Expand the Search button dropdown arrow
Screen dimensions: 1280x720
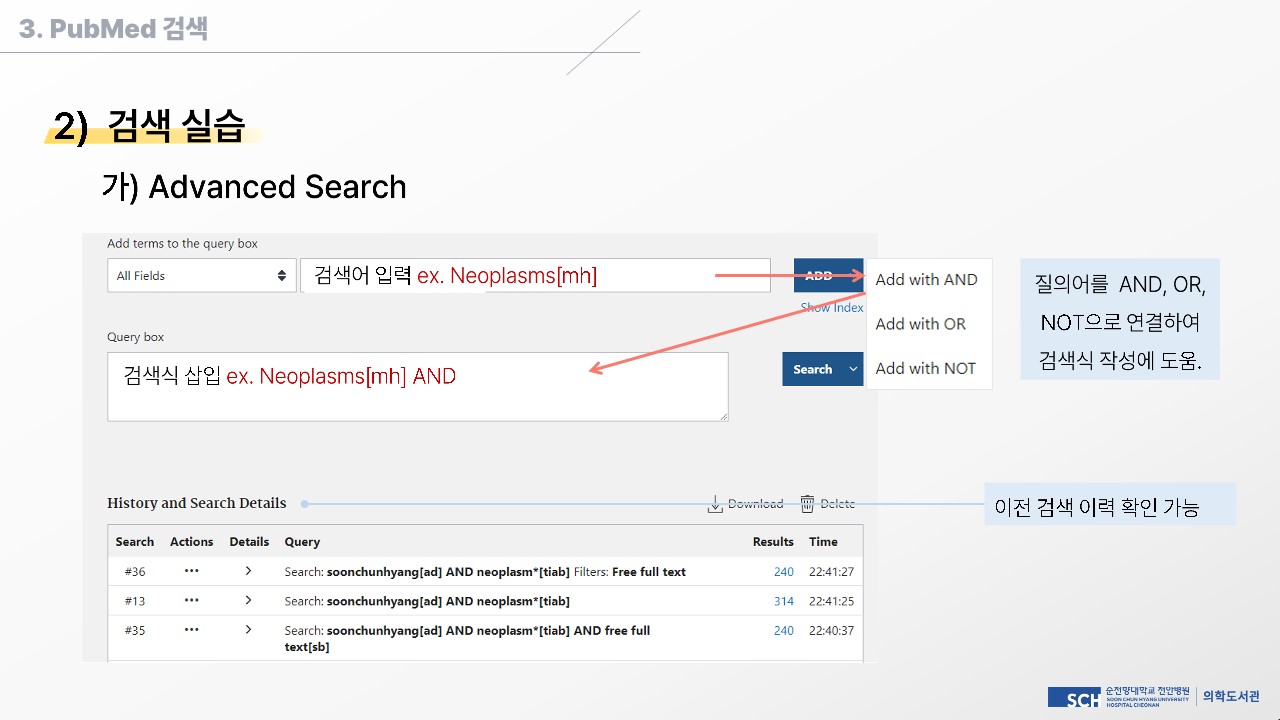click(853, 369)
